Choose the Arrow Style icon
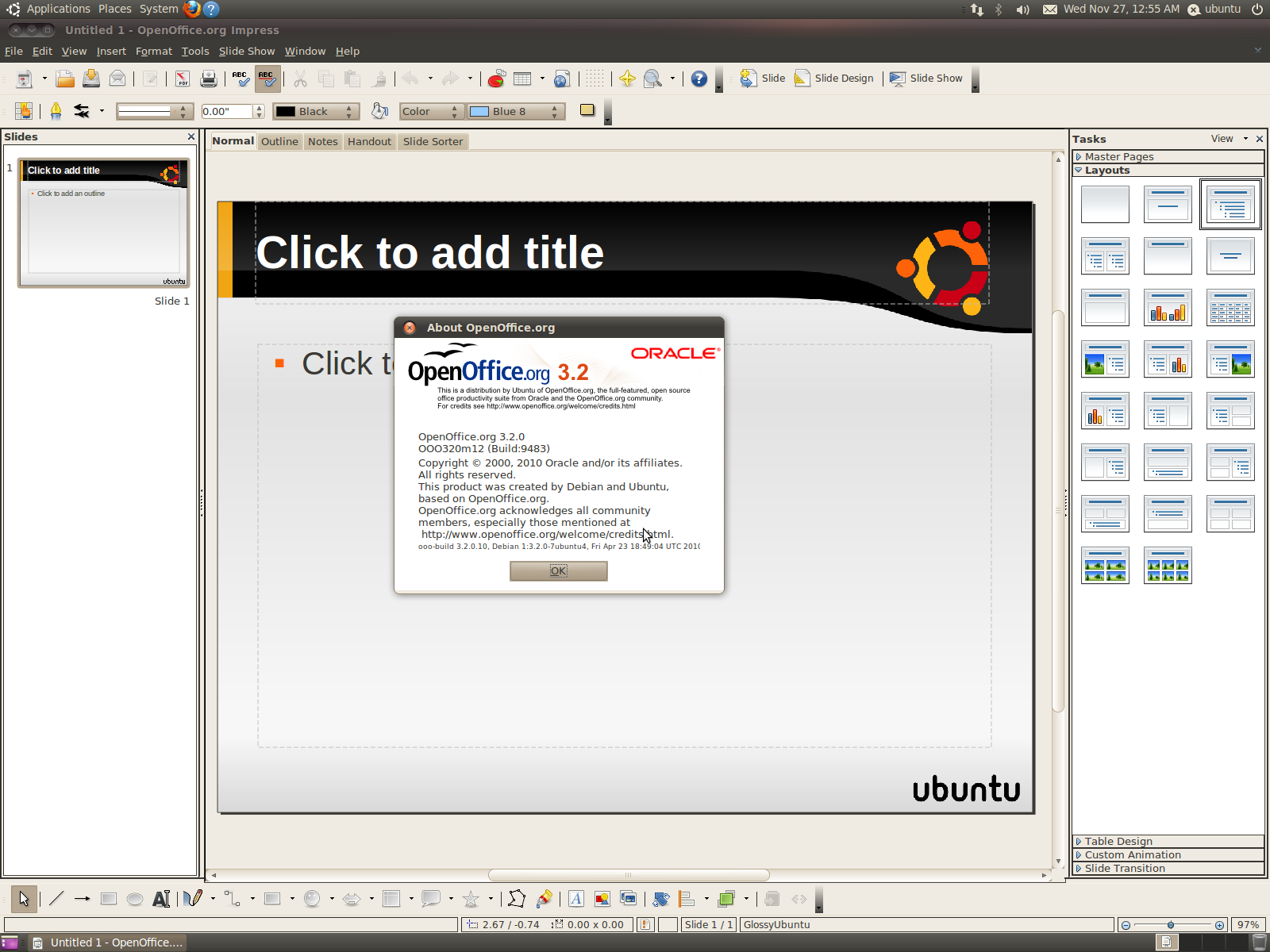The image size is (1270, 952). 82,111
